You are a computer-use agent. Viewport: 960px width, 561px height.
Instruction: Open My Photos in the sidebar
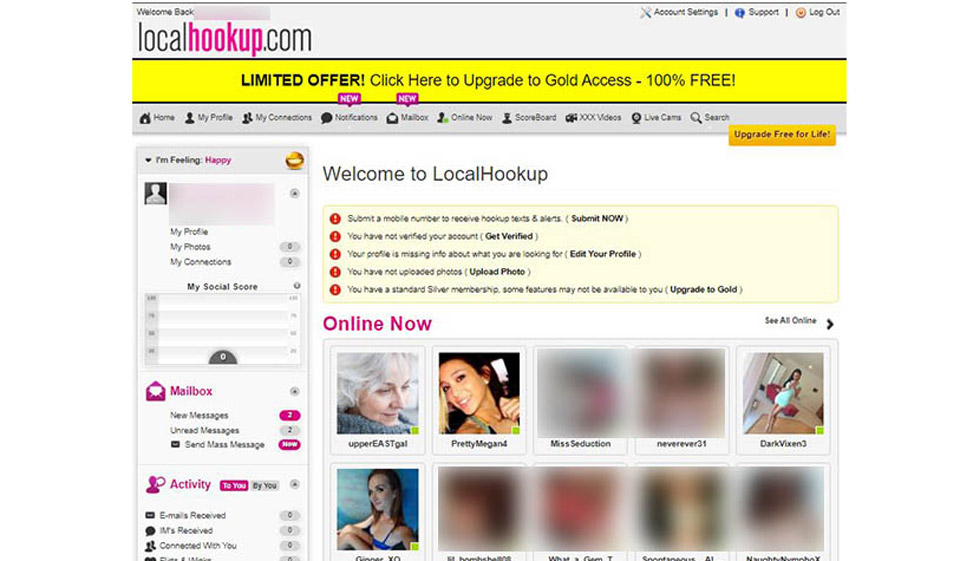tap(190, 247)
